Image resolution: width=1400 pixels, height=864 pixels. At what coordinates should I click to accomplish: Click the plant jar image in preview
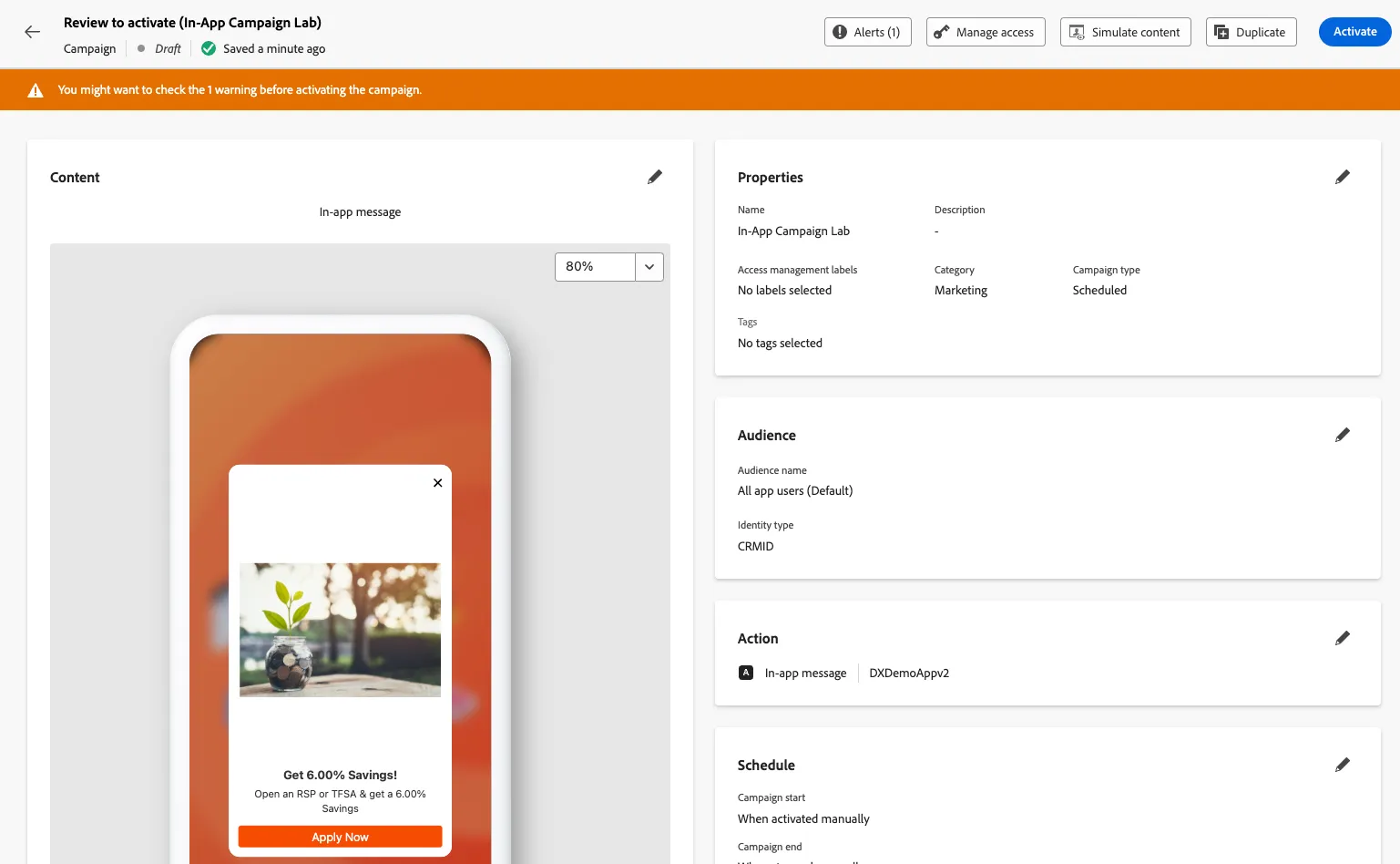[341, 630]
